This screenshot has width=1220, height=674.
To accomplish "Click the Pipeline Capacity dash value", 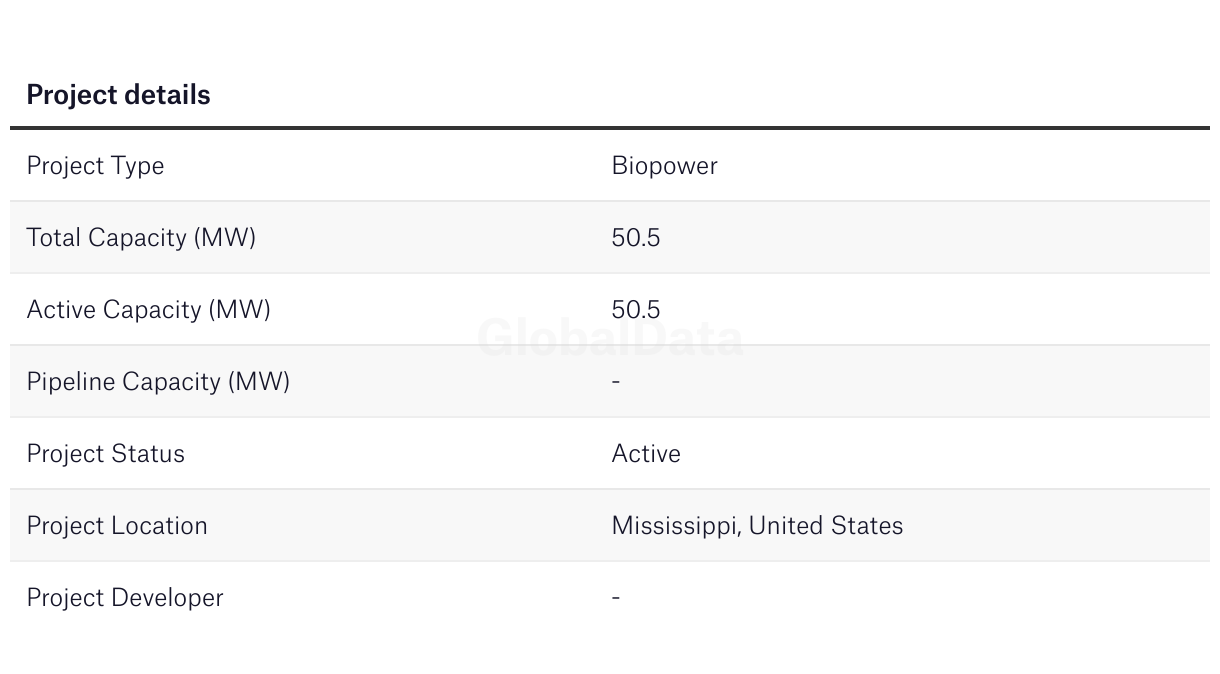I will click(x=616, y=381).
